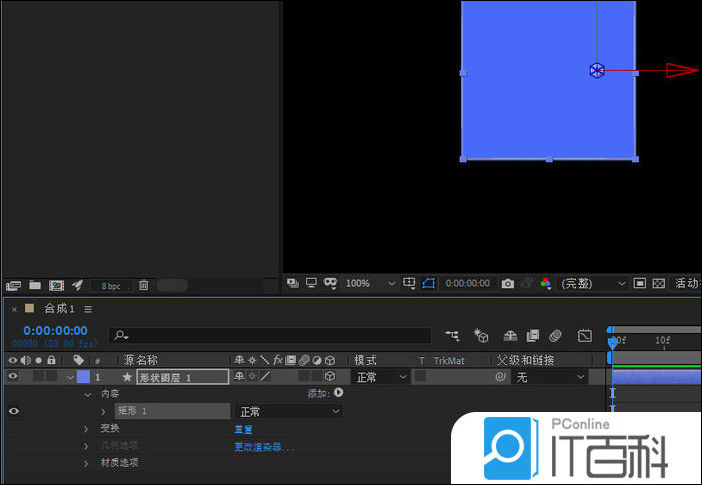Open the graph editor icon

coord(585,336)
